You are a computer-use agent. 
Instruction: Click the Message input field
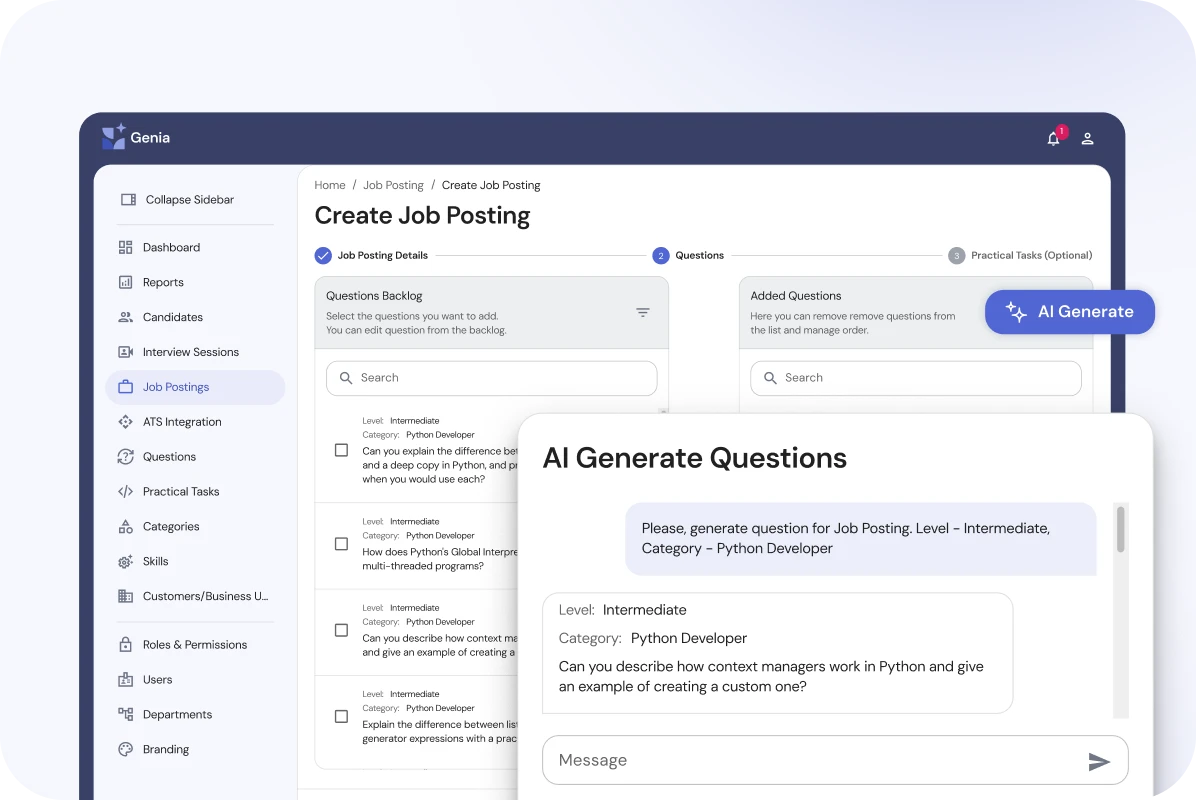pos(810,761)
